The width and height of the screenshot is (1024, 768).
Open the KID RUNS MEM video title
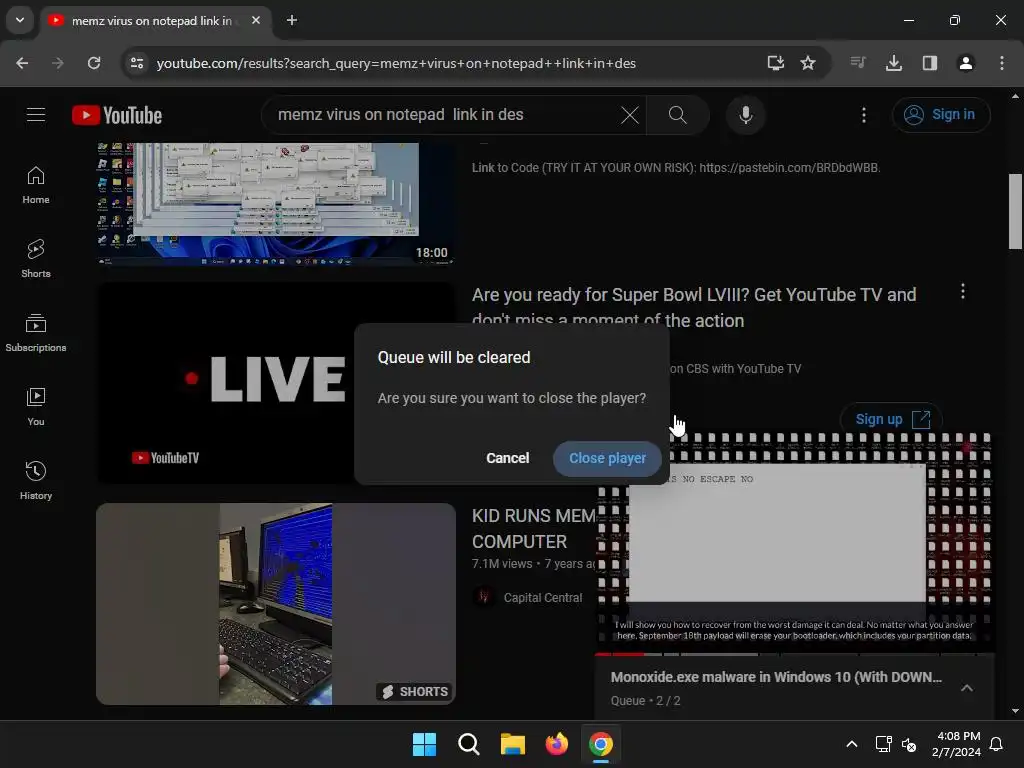(x=534, y=529)
